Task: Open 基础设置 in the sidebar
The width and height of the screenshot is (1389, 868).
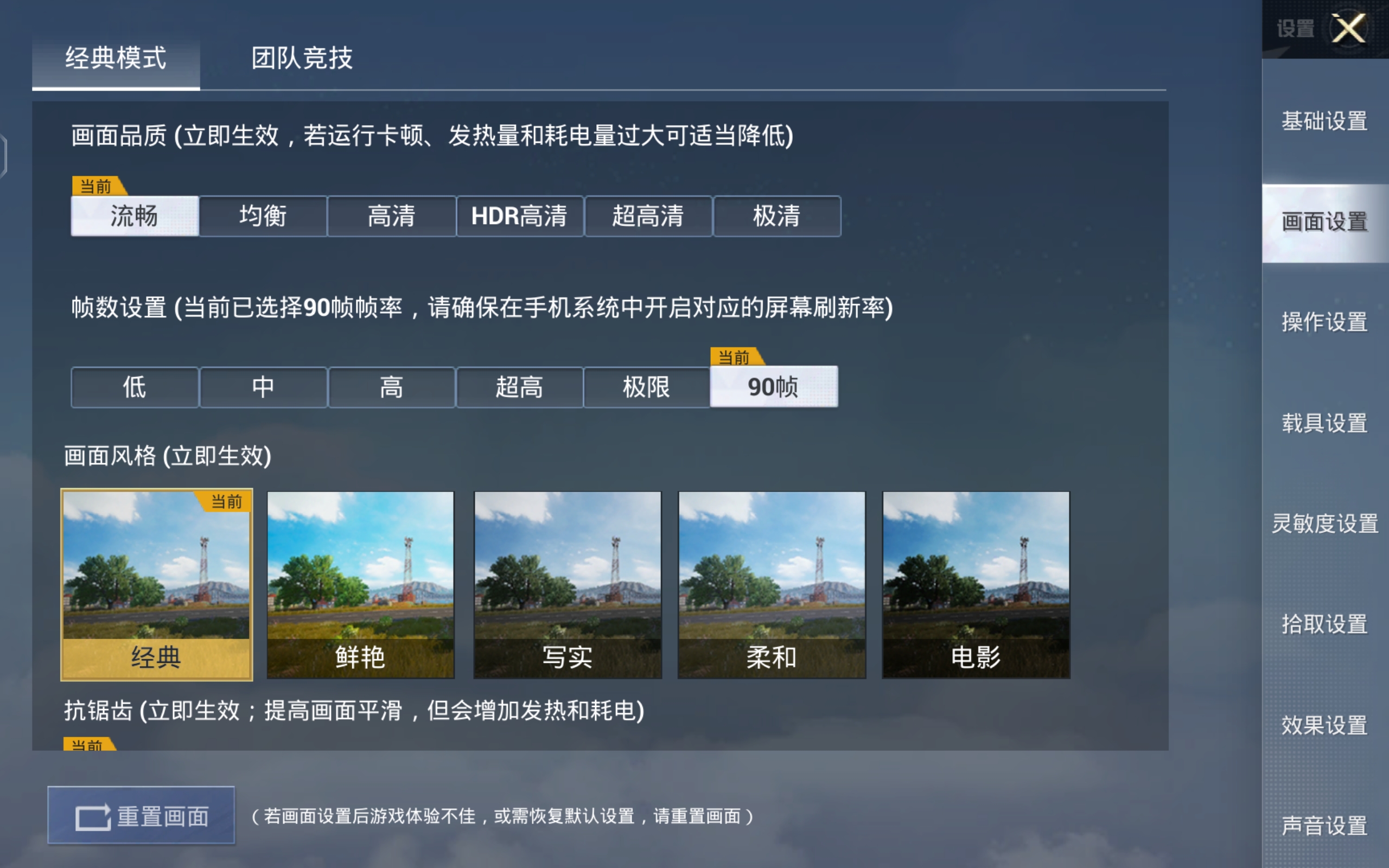Action: pyautogui.click(x=1325, y=121)
